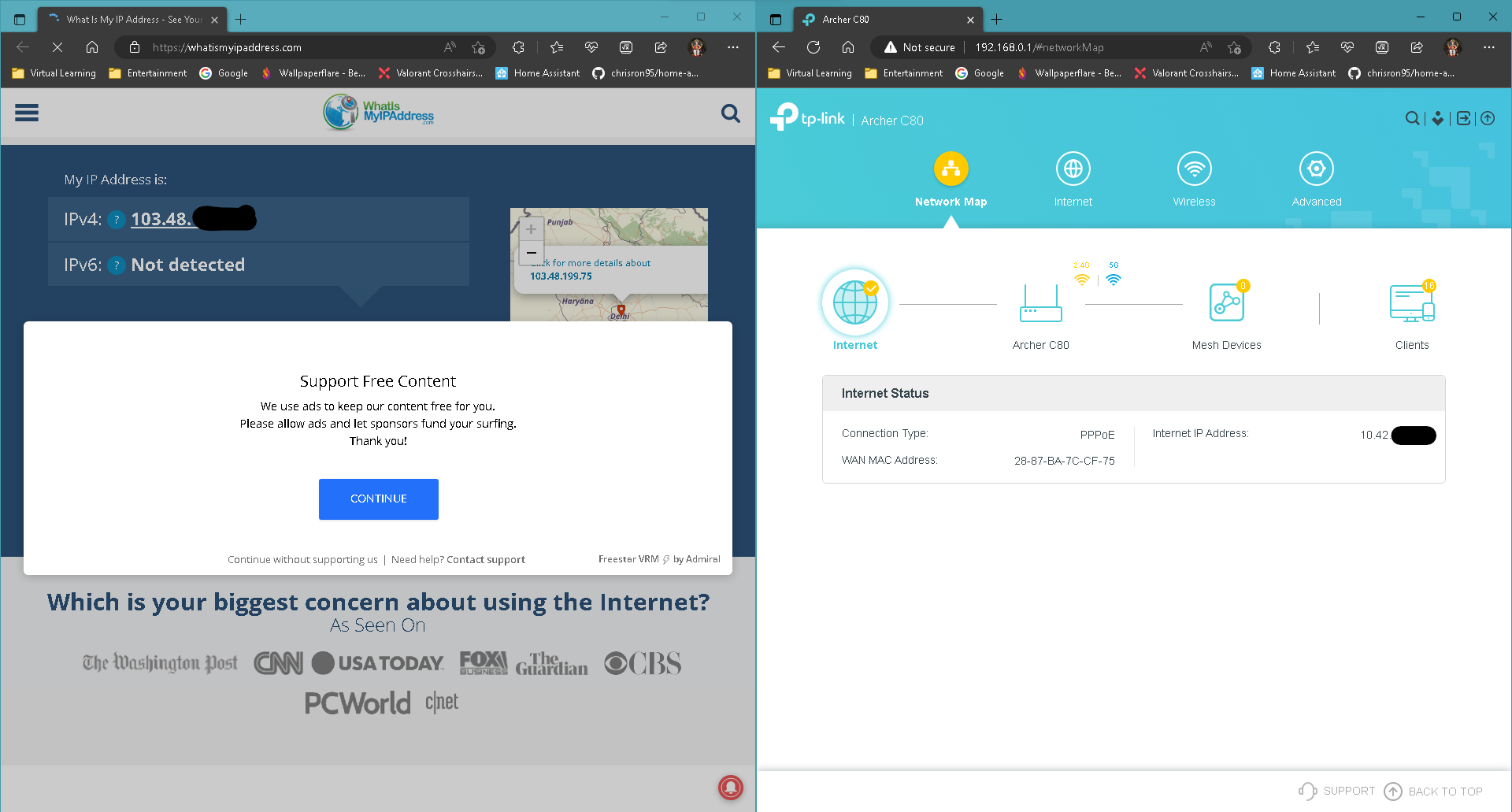Click the red notification bell icon
The image size is (1512, 812).
pyautogui.click(x=731, y=787)
